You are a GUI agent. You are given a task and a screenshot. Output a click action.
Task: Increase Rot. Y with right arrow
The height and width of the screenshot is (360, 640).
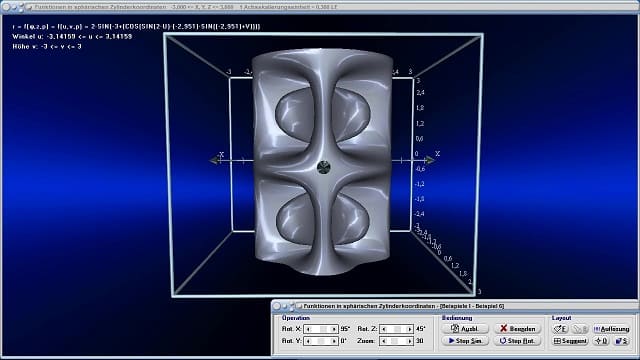click(x=333, y=341)
